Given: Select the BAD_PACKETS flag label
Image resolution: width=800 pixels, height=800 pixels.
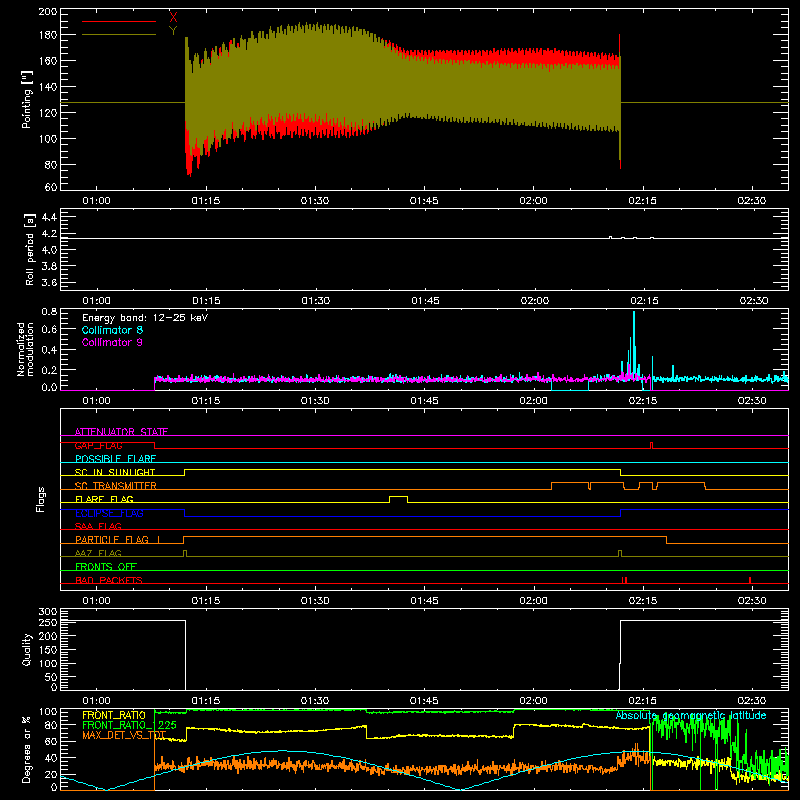Looking at the screenshot, I should click(109, 580).
